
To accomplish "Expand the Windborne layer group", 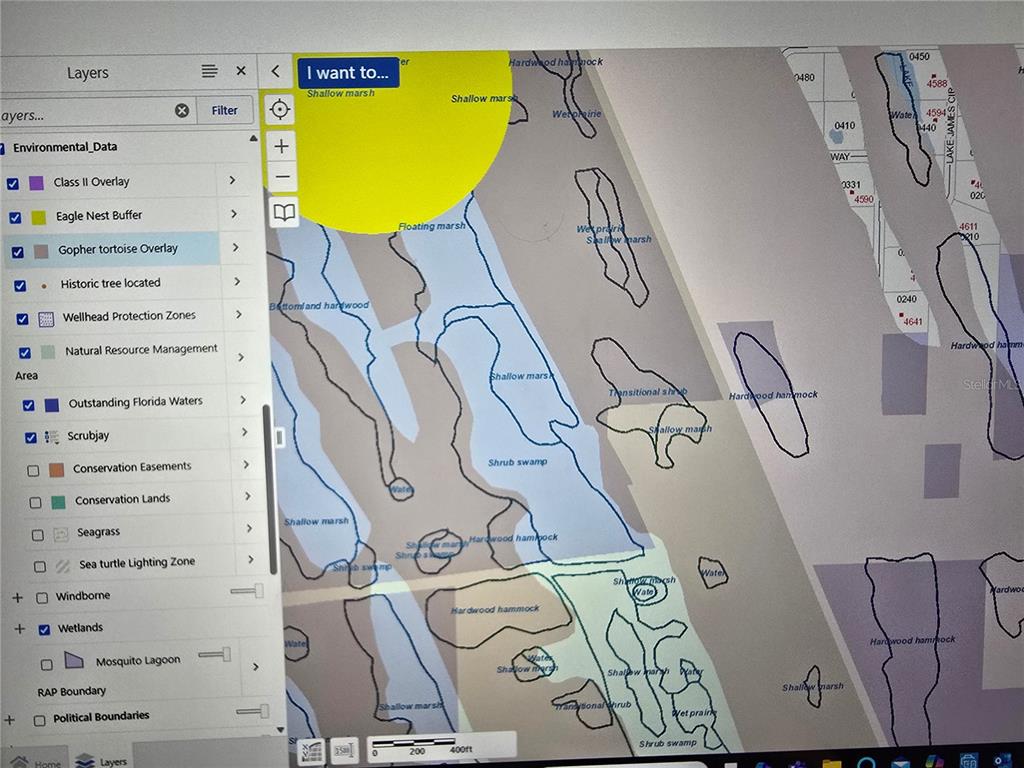I will 17,597.
